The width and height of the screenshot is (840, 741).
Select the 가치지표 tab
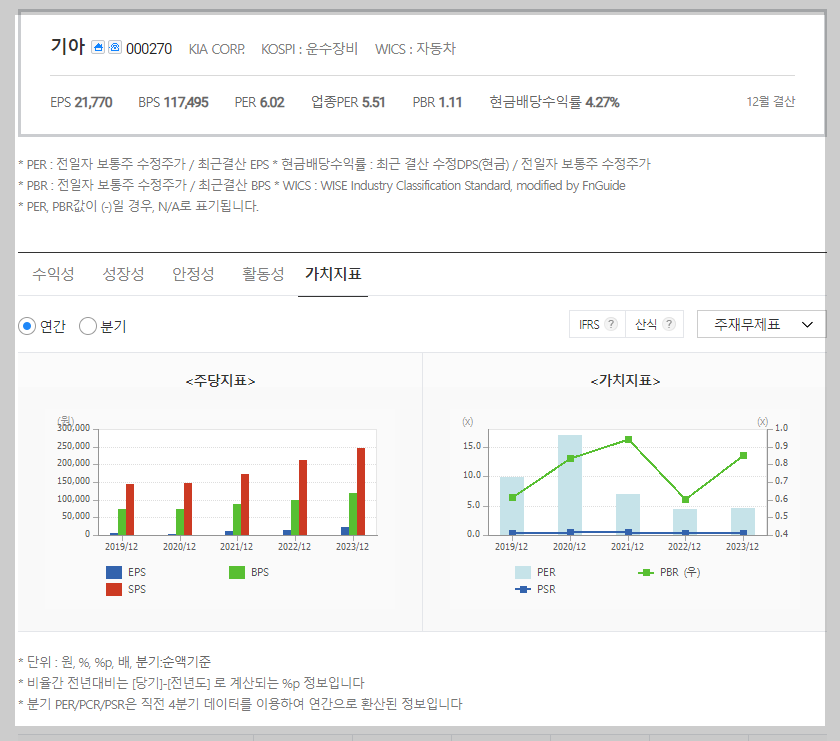[x=333, y=274]
